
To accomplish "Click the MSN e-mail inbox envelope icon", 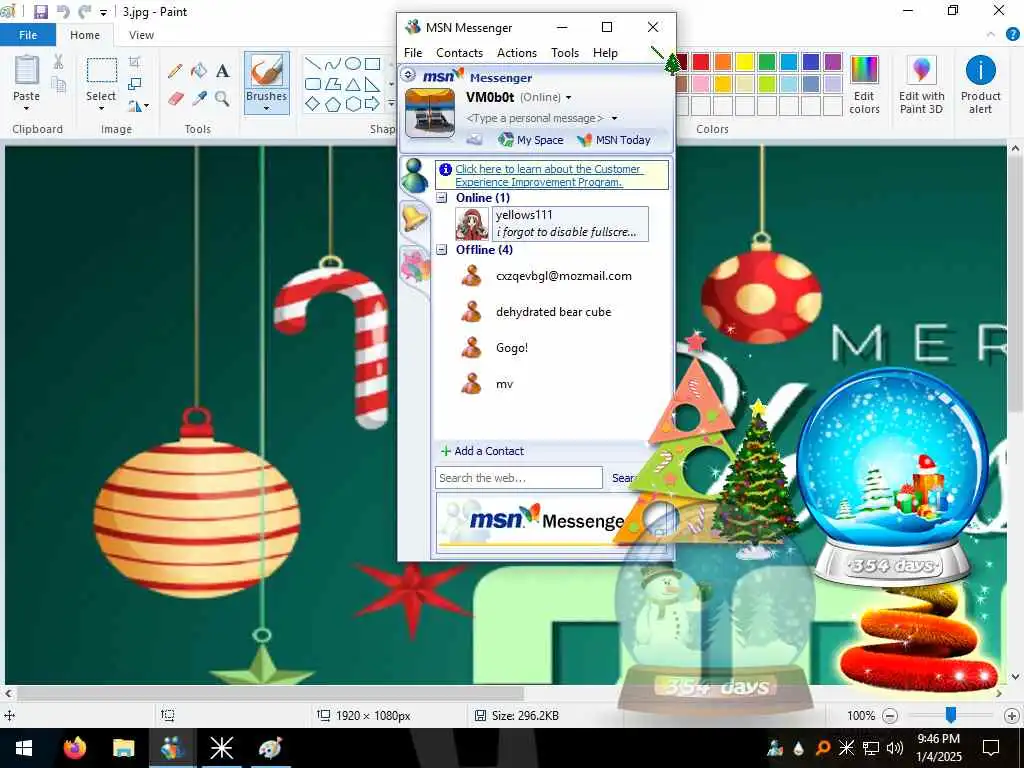I will 475,139.
